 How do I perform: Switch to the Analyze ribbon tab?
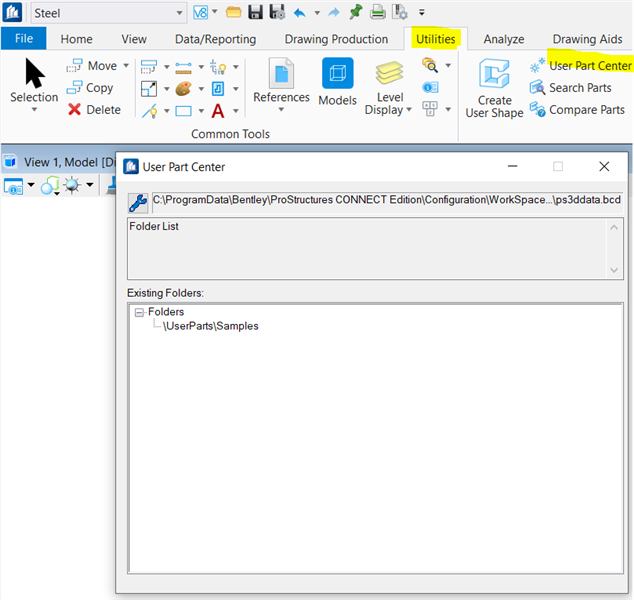(x=504, y=39)
